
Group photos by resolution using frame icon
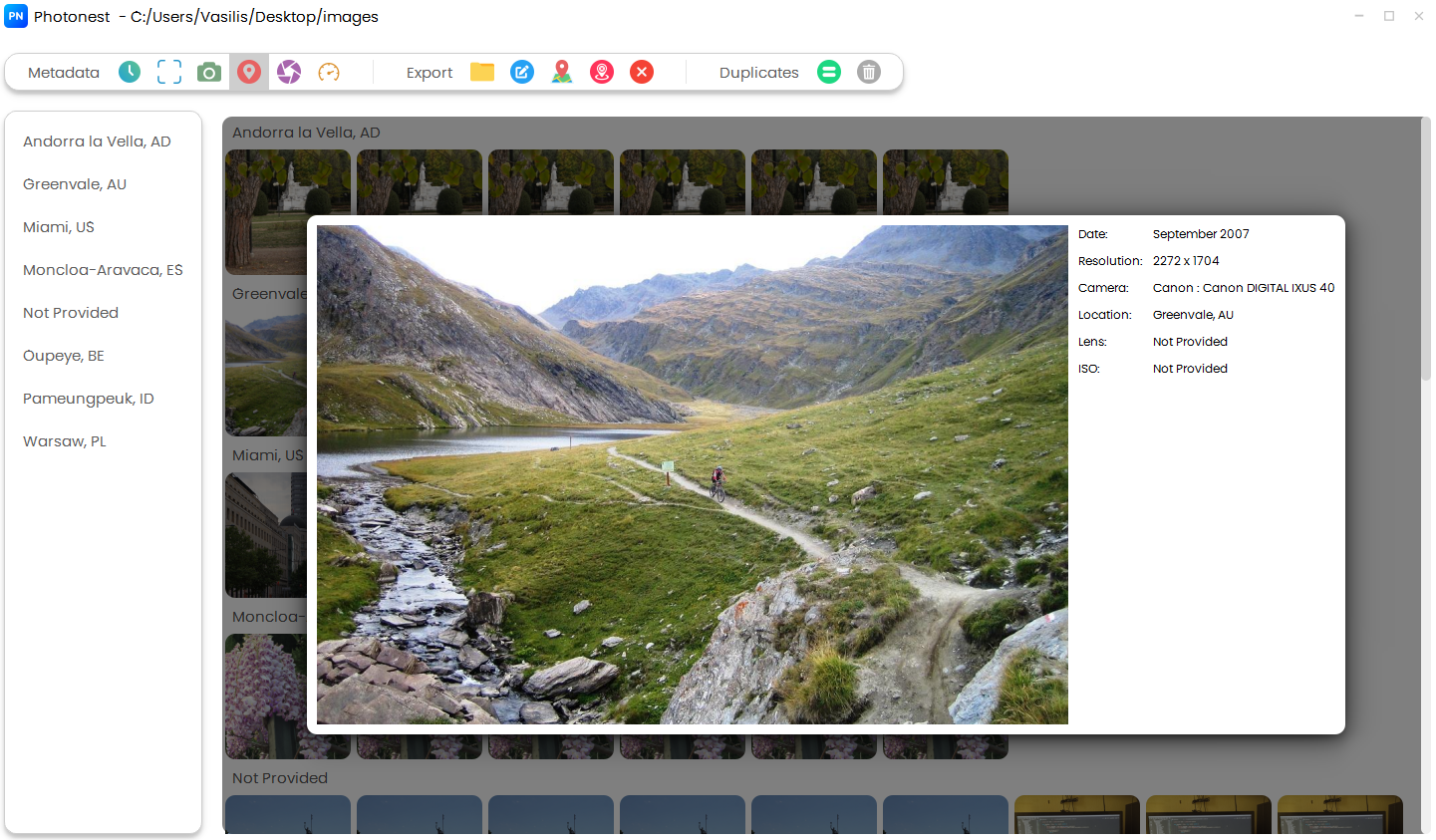tap(168, 71)
